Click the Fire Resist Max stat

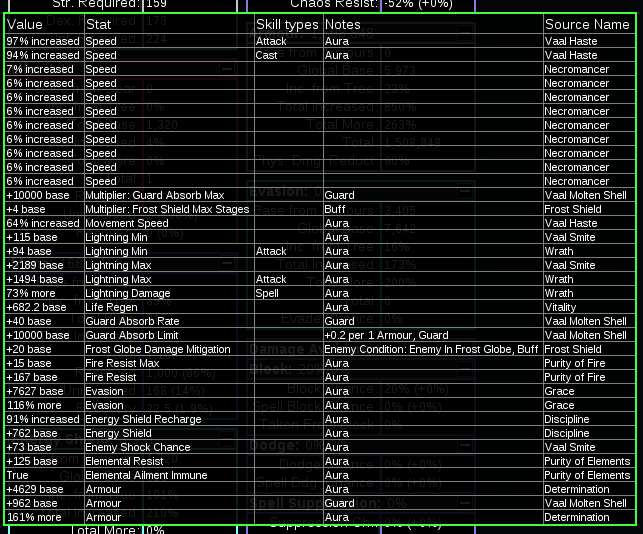pyautogui.click(x=122, y=363)
